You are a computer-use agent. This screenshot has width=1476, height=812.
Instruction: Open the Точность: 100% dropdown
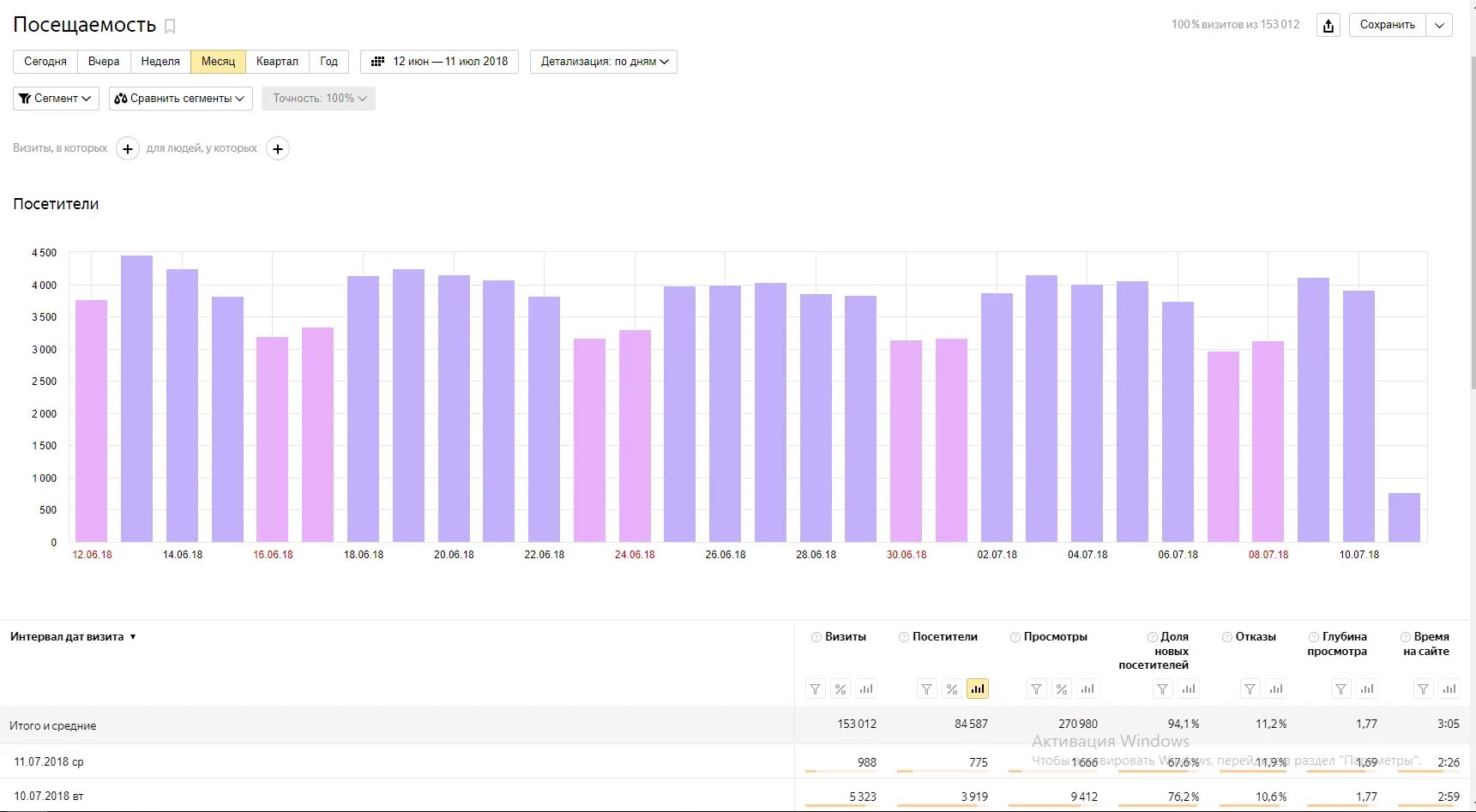tap(319, 99)
